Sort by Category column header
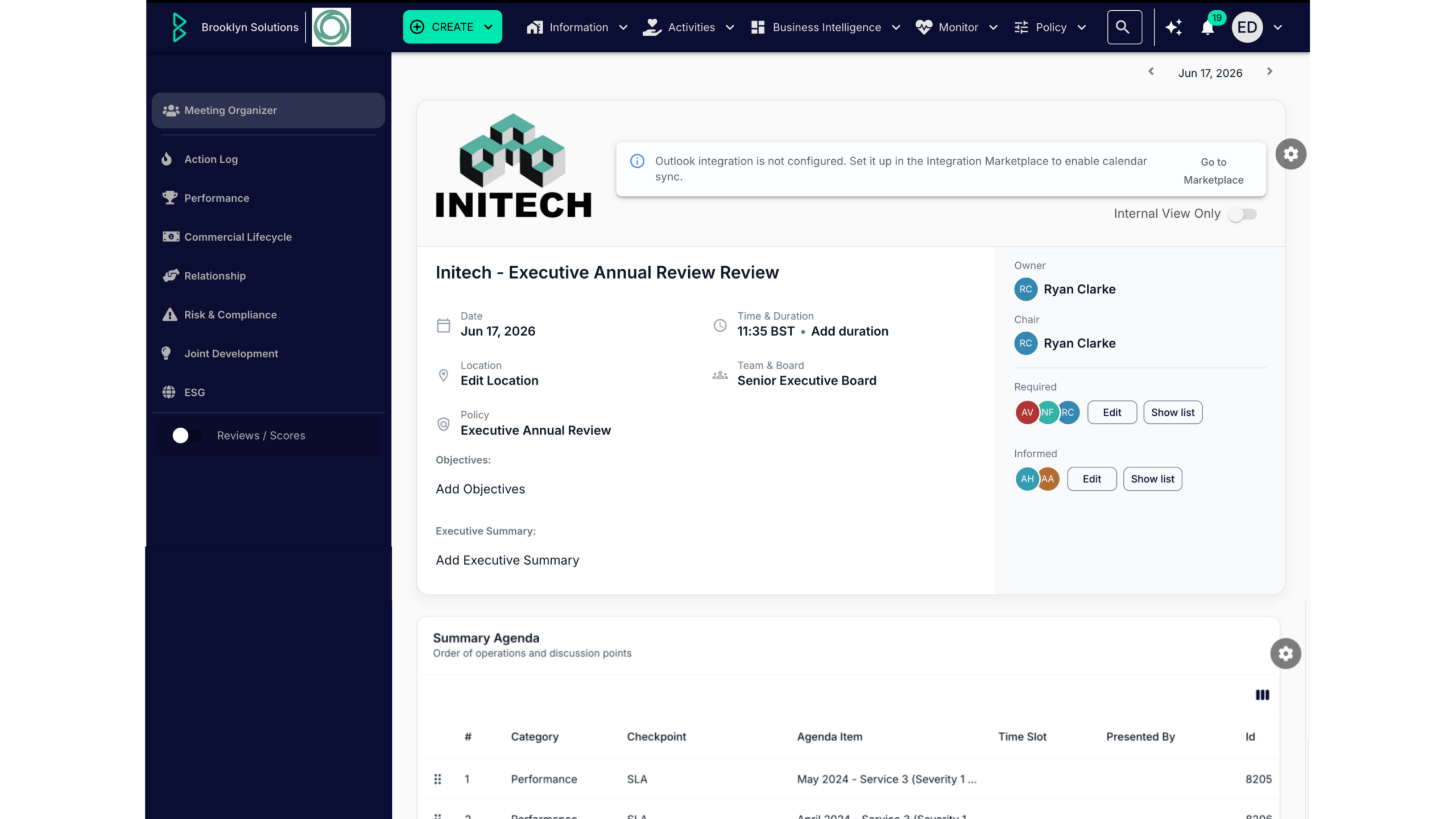Screen dimensions: 1456x819 click(534, 737)
